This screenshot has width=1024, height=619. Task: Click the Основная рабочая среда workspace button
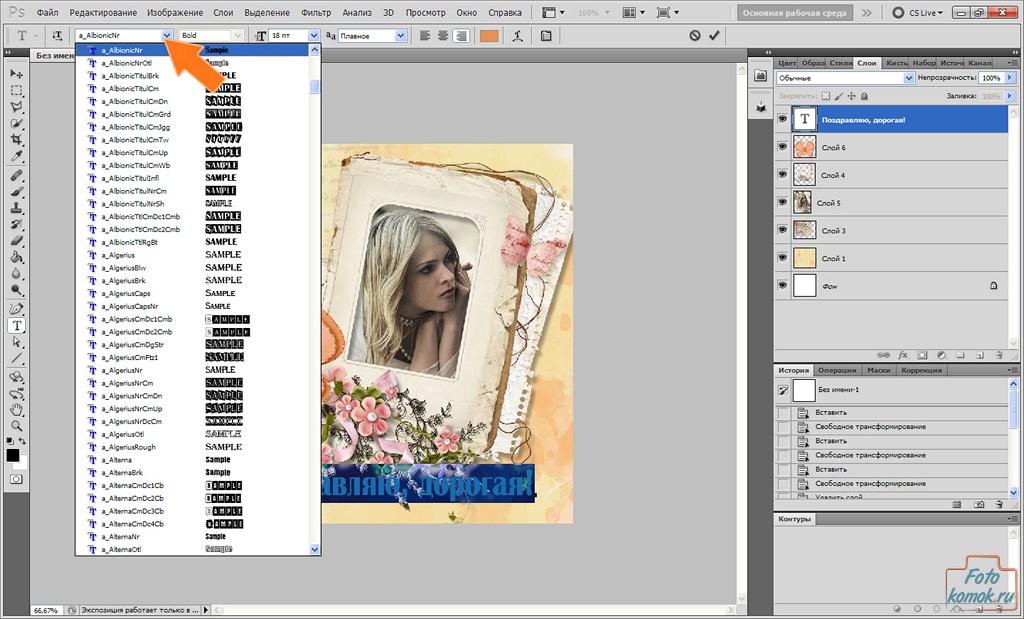[x=795, y=13]
